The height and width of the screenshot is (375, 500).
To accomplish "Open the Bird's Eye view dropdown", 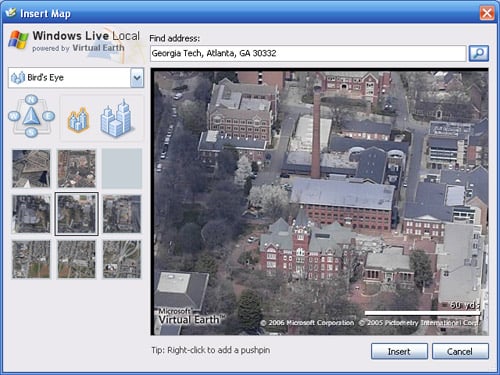I will coord(137,78).
